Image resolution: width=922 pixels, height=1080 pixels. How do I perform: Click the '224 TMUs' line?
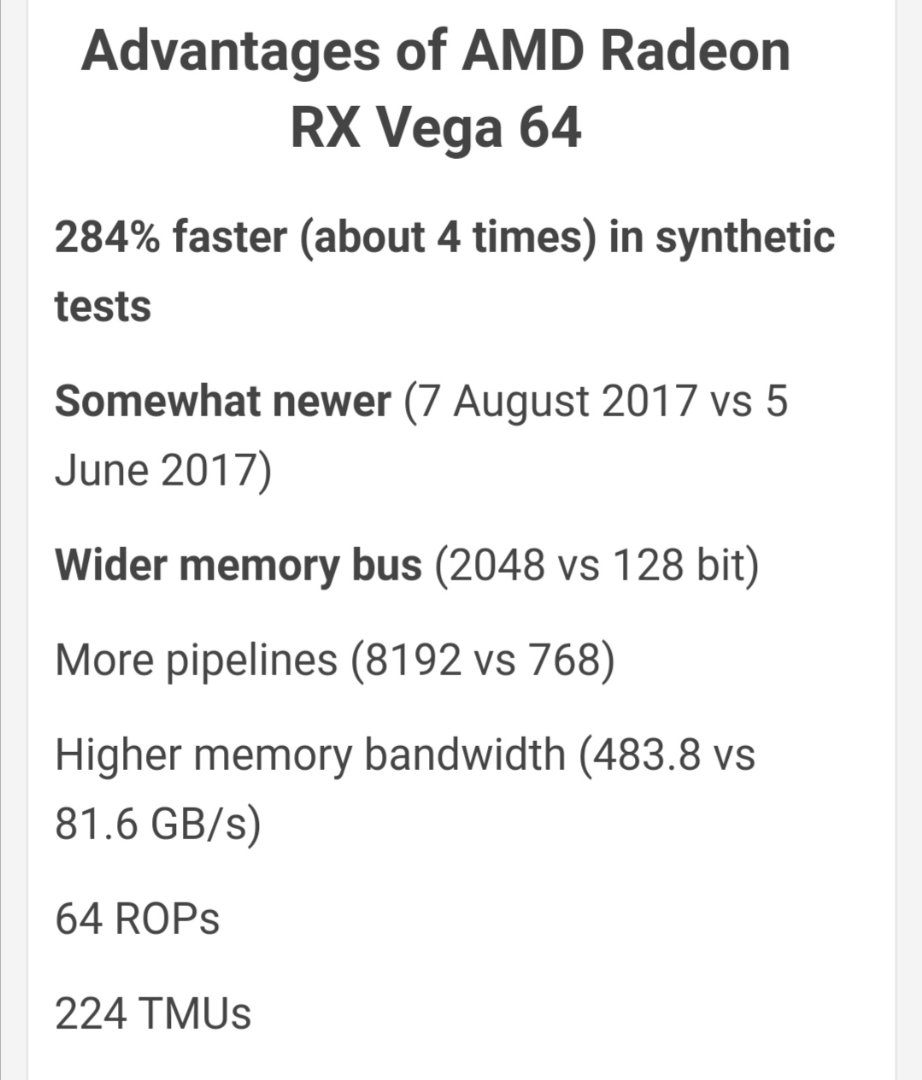(152, 1015)
